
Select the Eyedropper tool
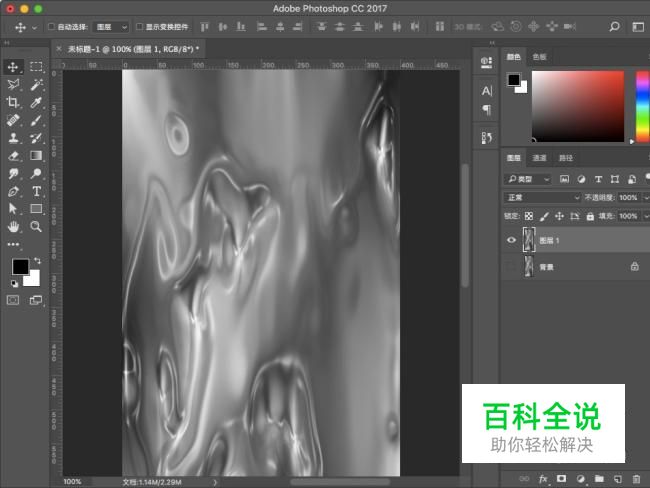click(x=36, y=102)
